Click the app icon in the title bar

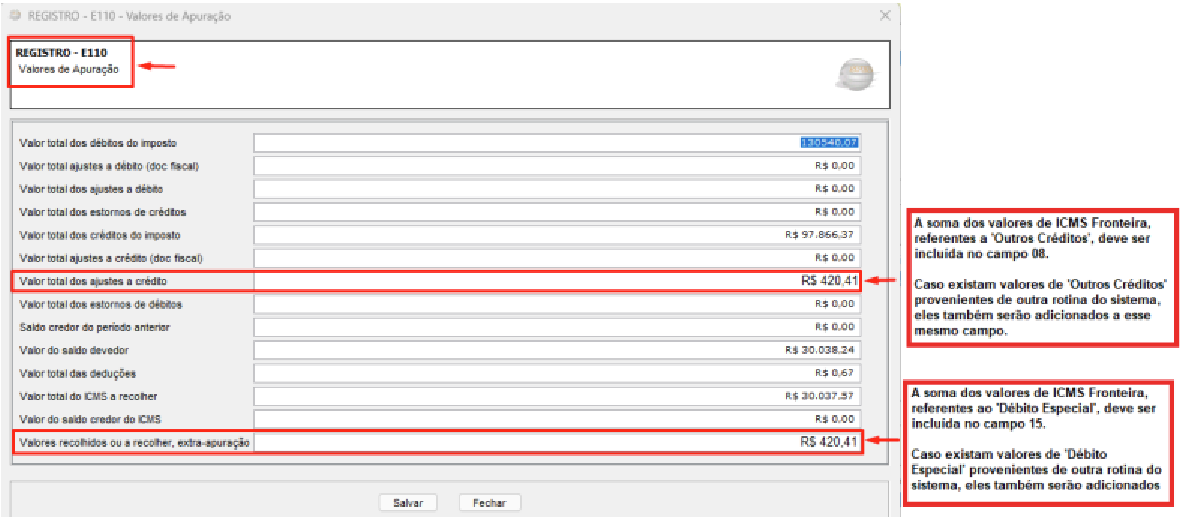14,15
